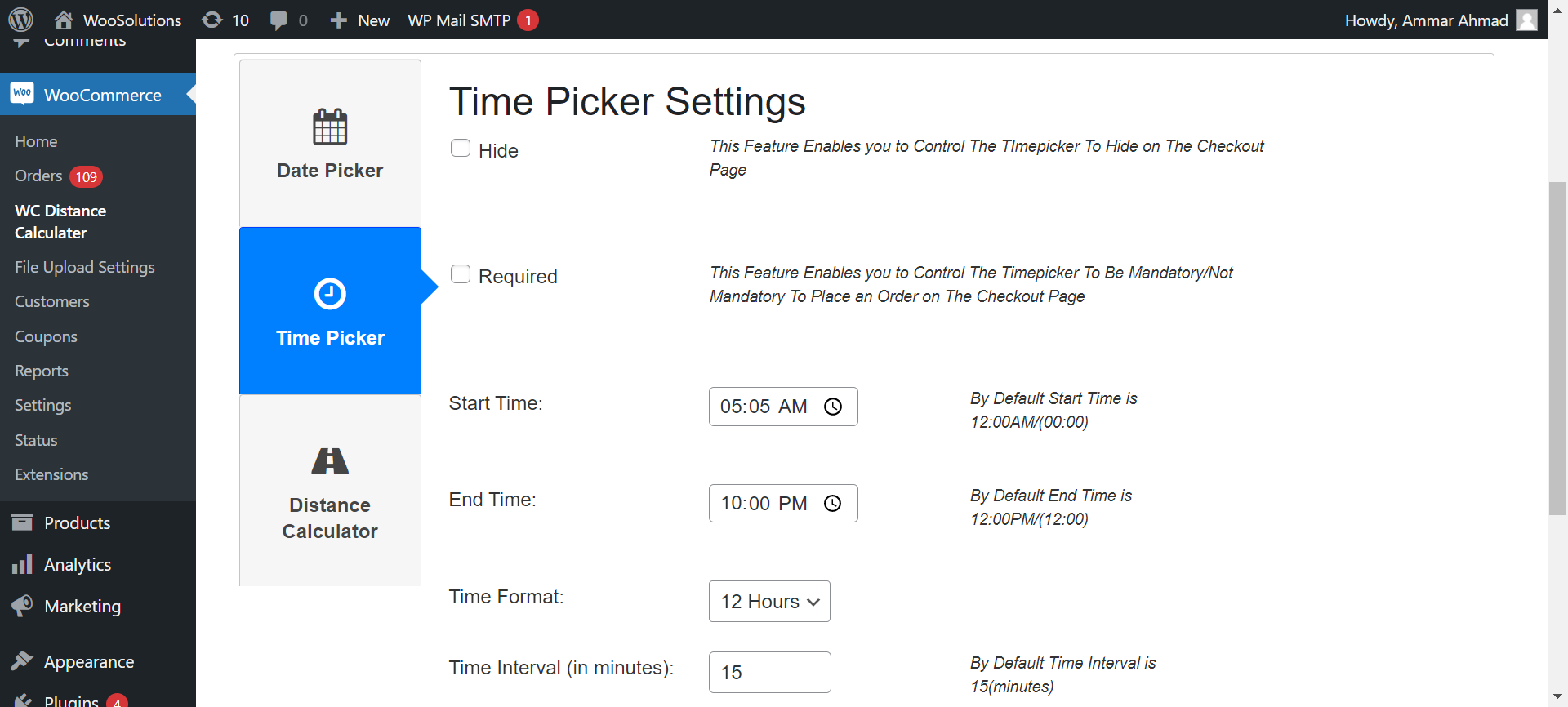Click the Distance Calculator binoculars icon

[329, 460]
